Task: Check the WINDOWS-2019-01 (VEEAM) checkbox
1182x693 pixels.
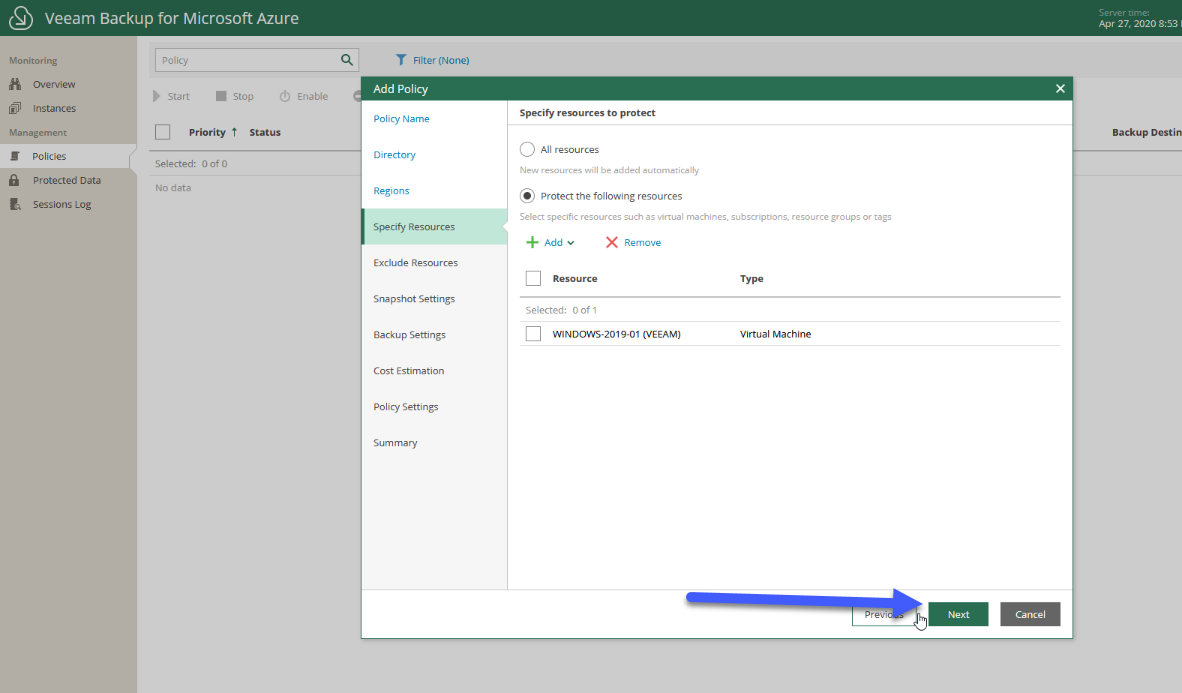Action: point(533,333)
